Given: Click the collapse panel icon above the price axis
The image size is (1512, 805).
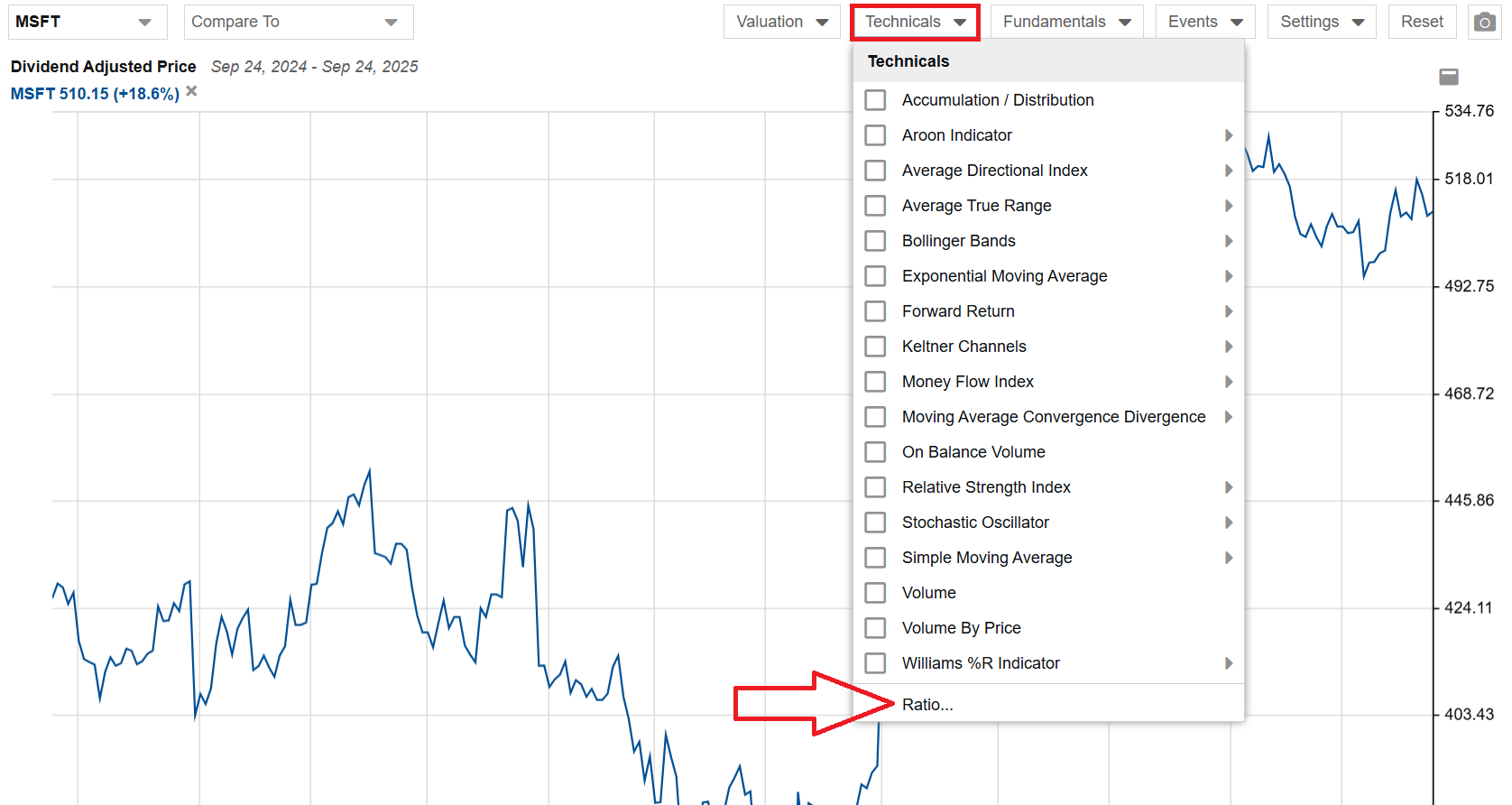Looking at the screenshot, I should tap(1449, 77).
